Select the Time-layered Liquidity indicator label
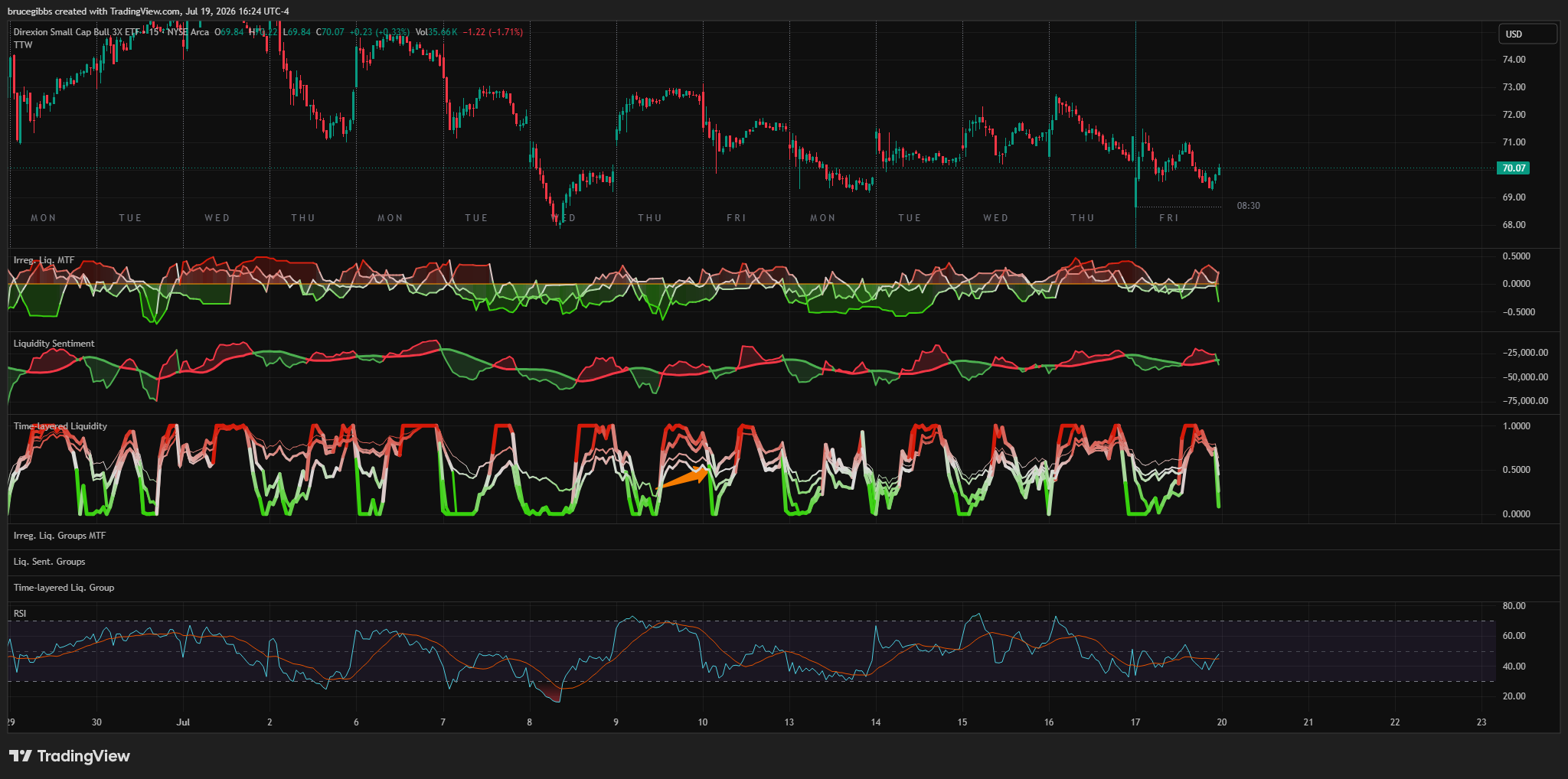This screenshot has height=779, width=1568. click(60, 426)
